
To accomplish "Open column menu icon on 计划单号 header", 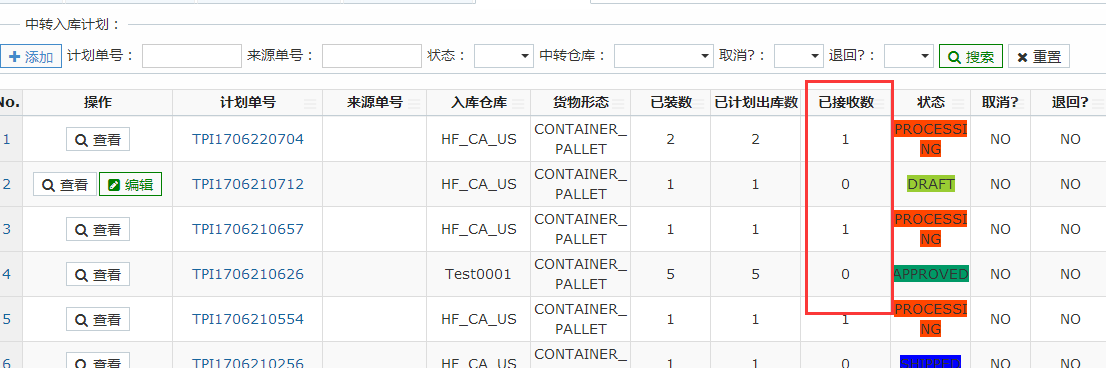I will [310, 104].
